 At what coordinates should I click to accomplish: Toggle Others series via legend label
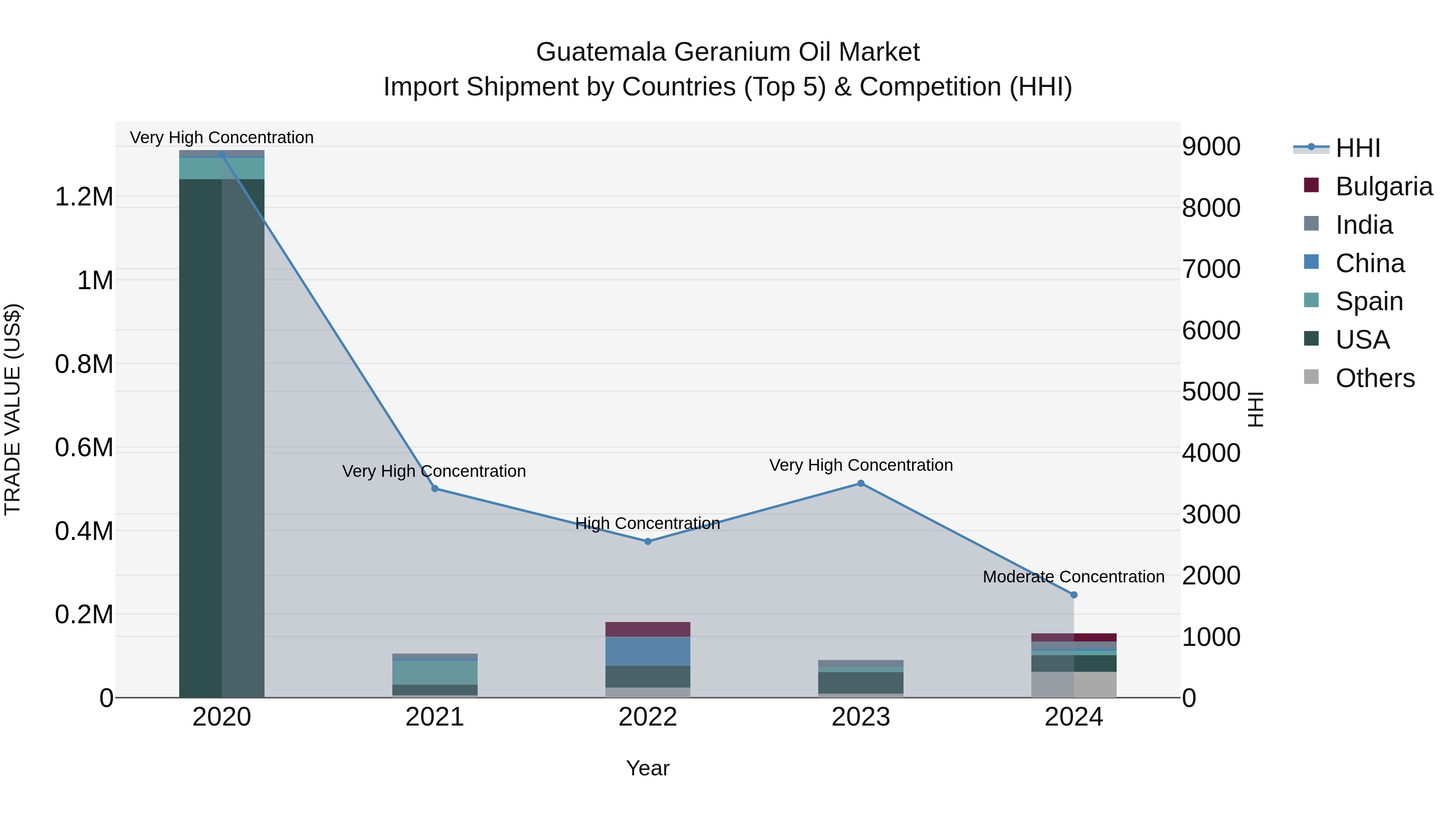click(1375, 378)
